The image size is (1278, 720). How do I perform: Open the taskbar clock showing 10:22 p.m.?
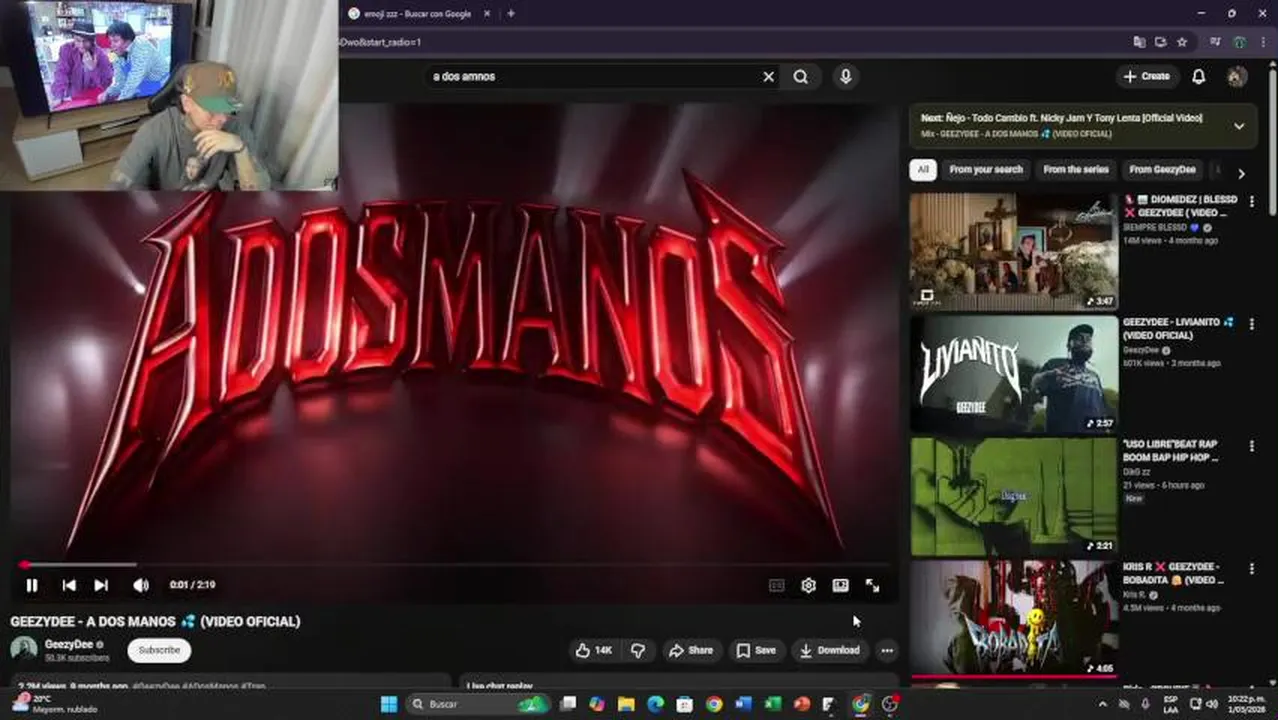click(x=1244, y=704)
